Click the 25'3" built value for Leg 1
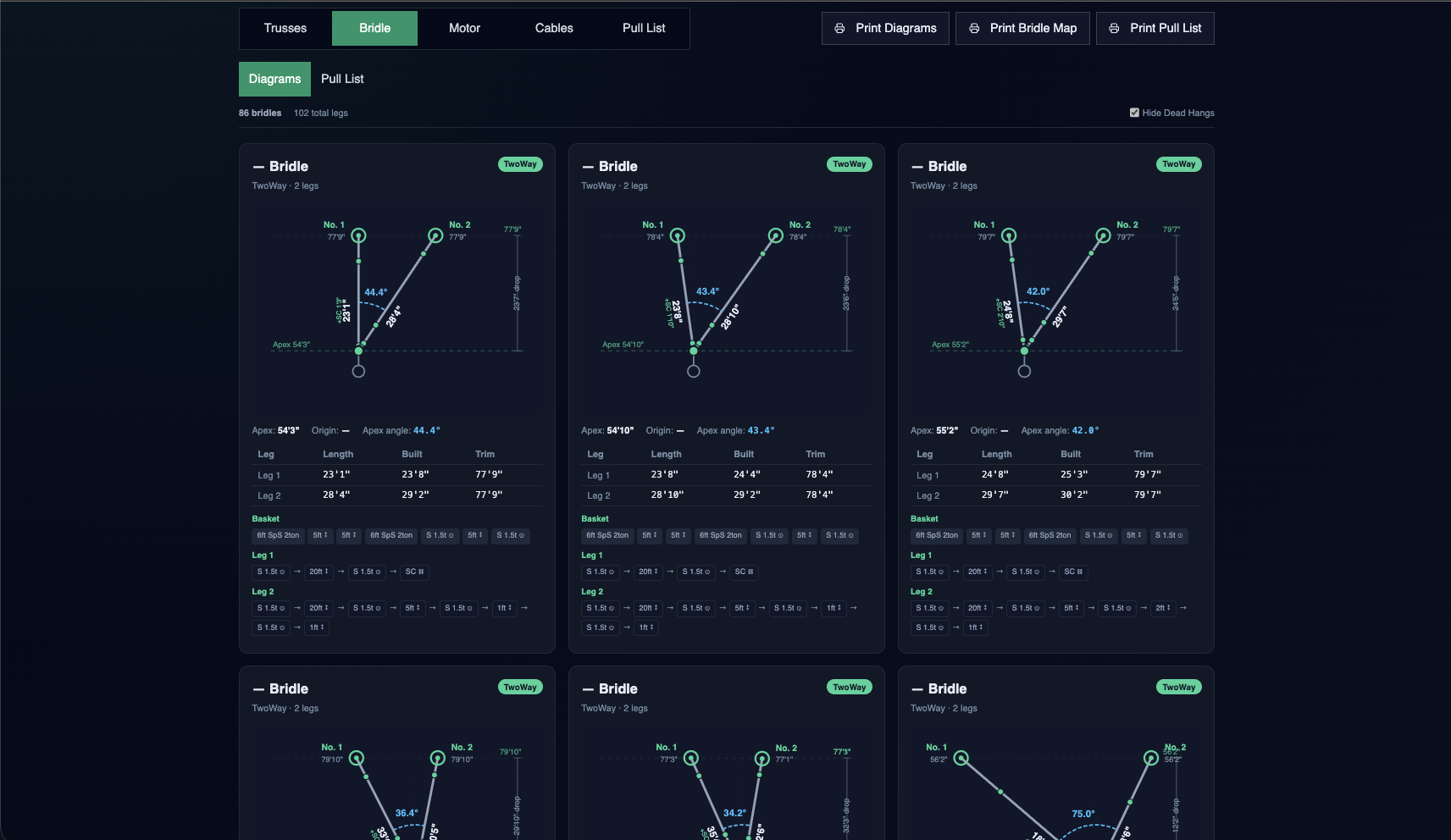 [1074, 474]
